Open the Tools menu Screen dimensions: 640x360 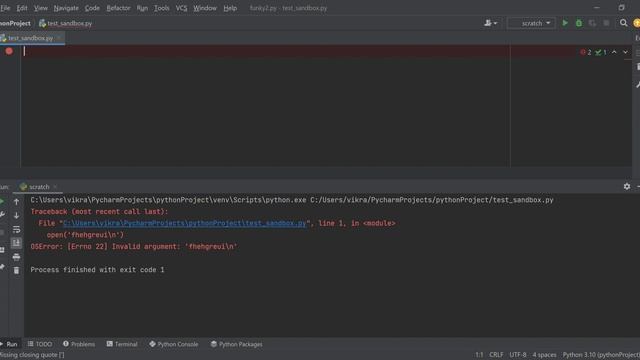click(162, 8)
